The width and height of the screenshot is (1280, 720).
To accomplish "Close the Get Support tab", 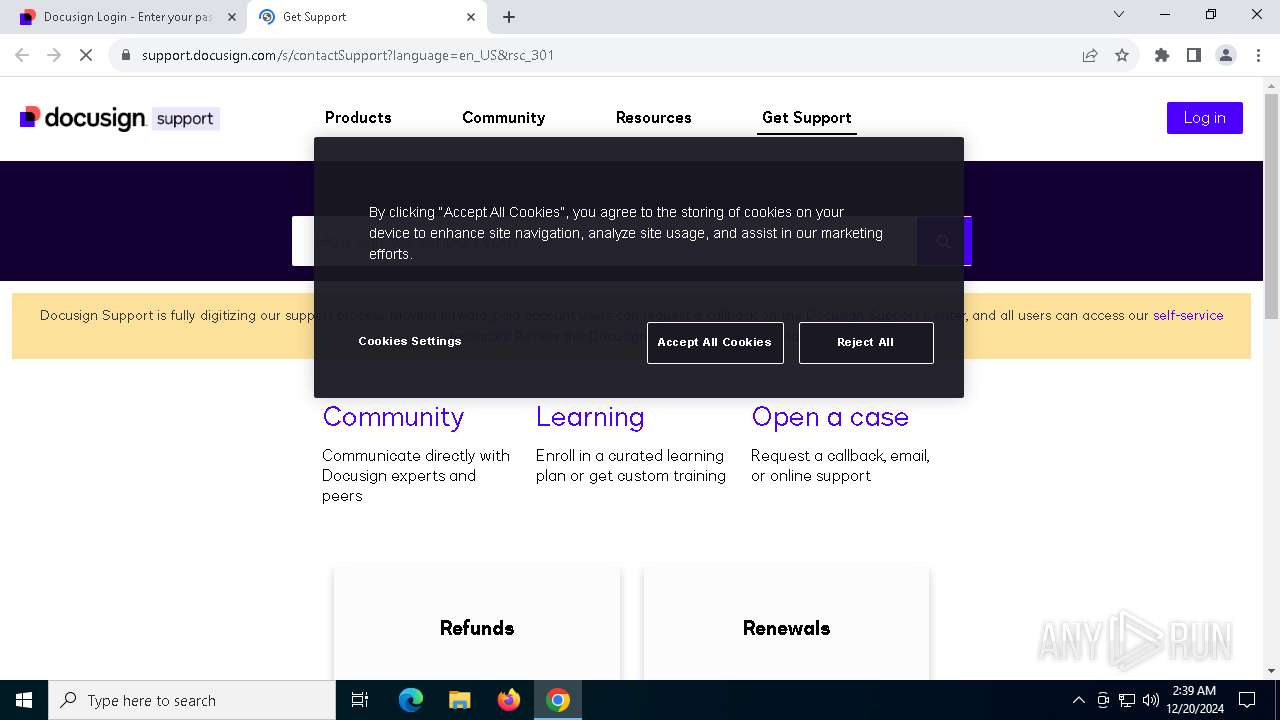I will 471,17.
